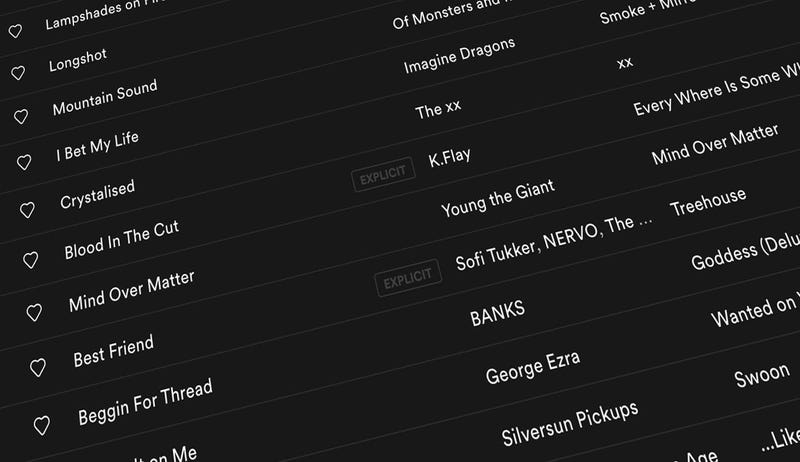Visit Silversun Pickups artist link

(x=569, y=424)
